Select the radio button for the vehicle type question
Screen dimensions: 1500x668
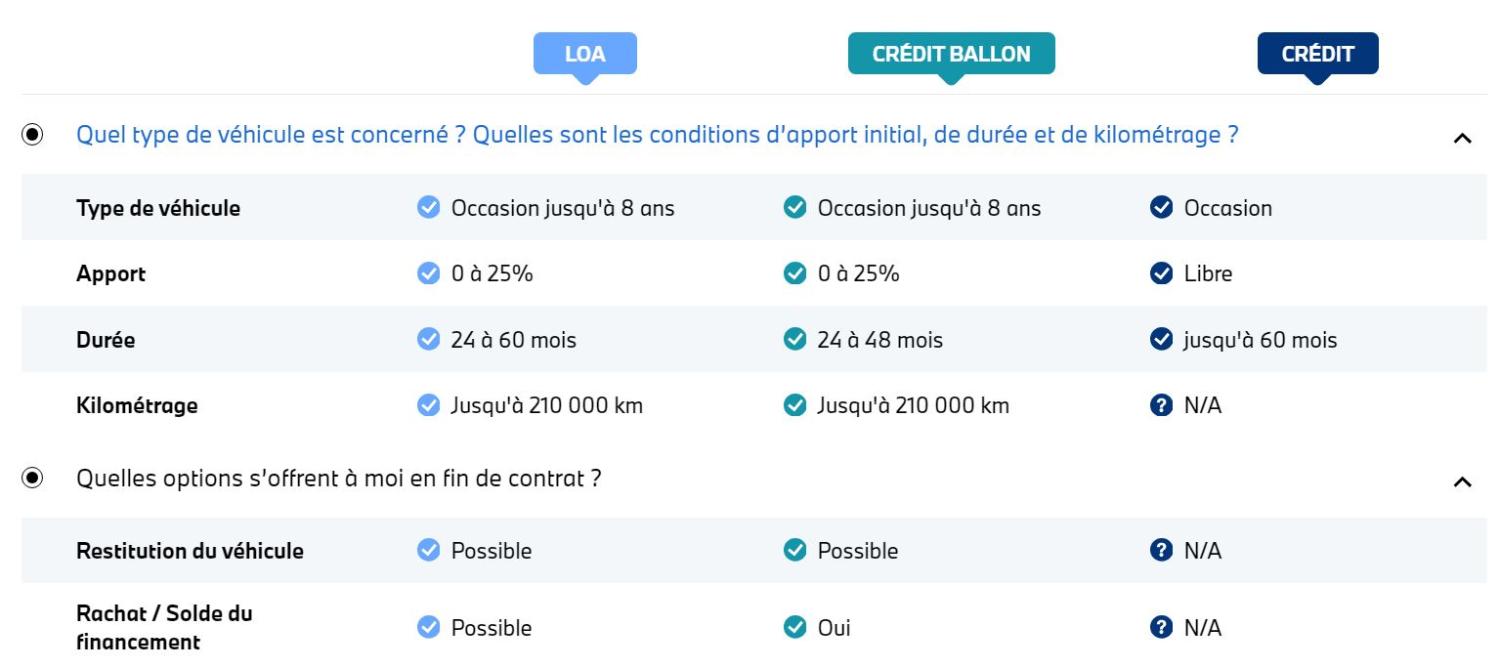click(x=33, y=134)
